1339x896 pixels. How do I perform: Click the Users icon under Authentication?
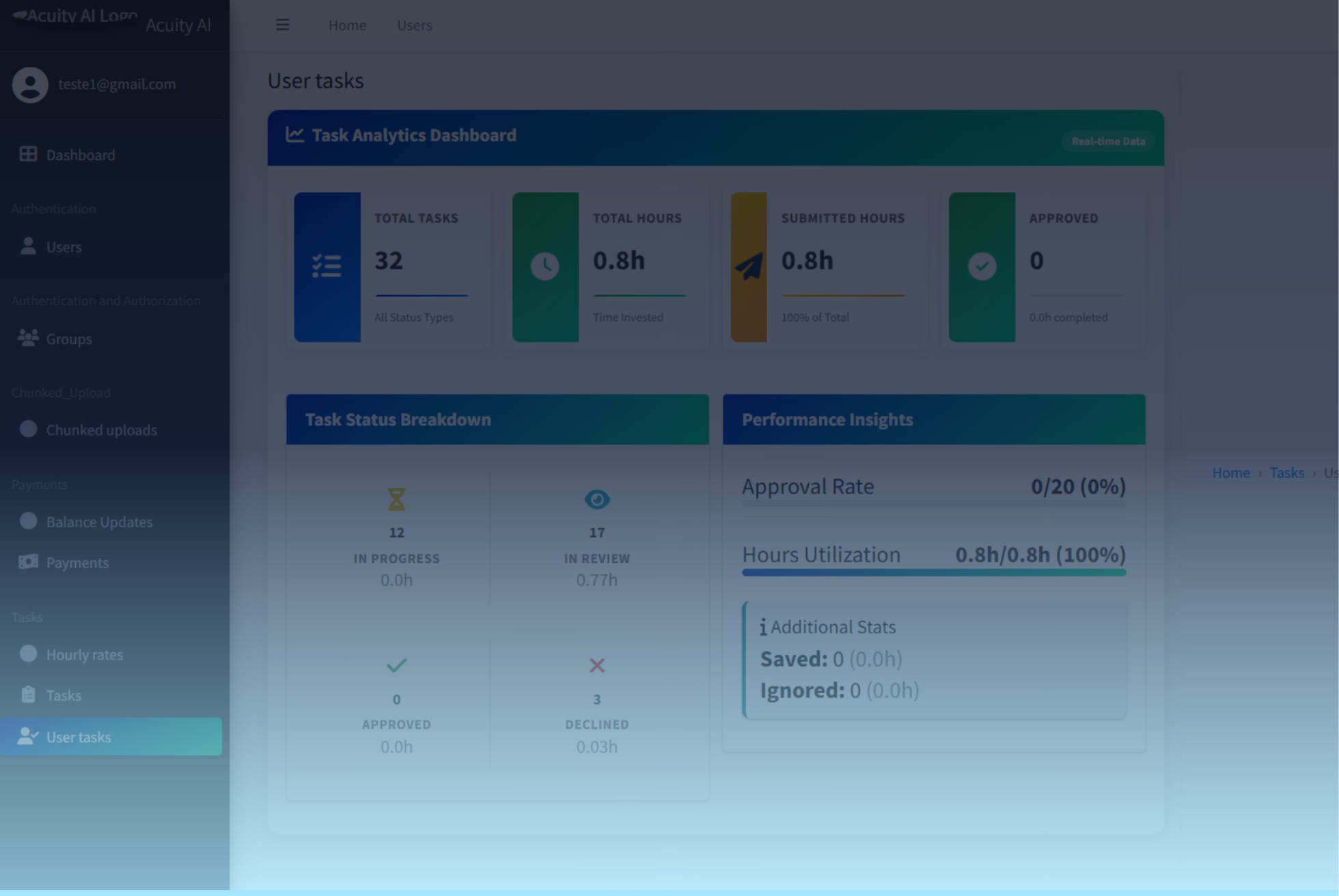pos(28,246)
